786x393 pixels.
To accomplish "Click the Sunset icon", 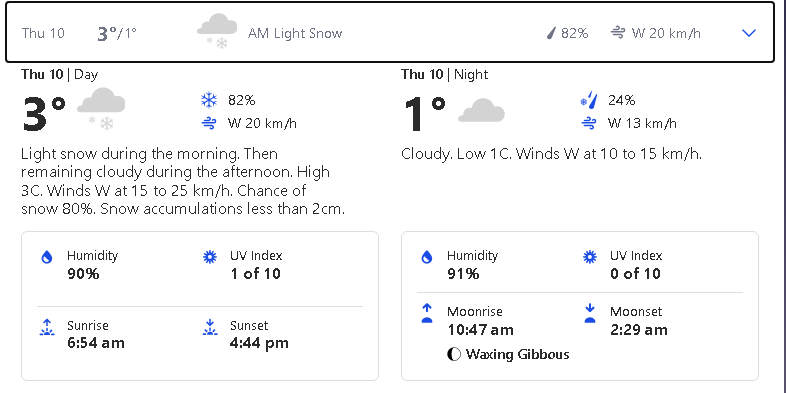I will point(210,327).
